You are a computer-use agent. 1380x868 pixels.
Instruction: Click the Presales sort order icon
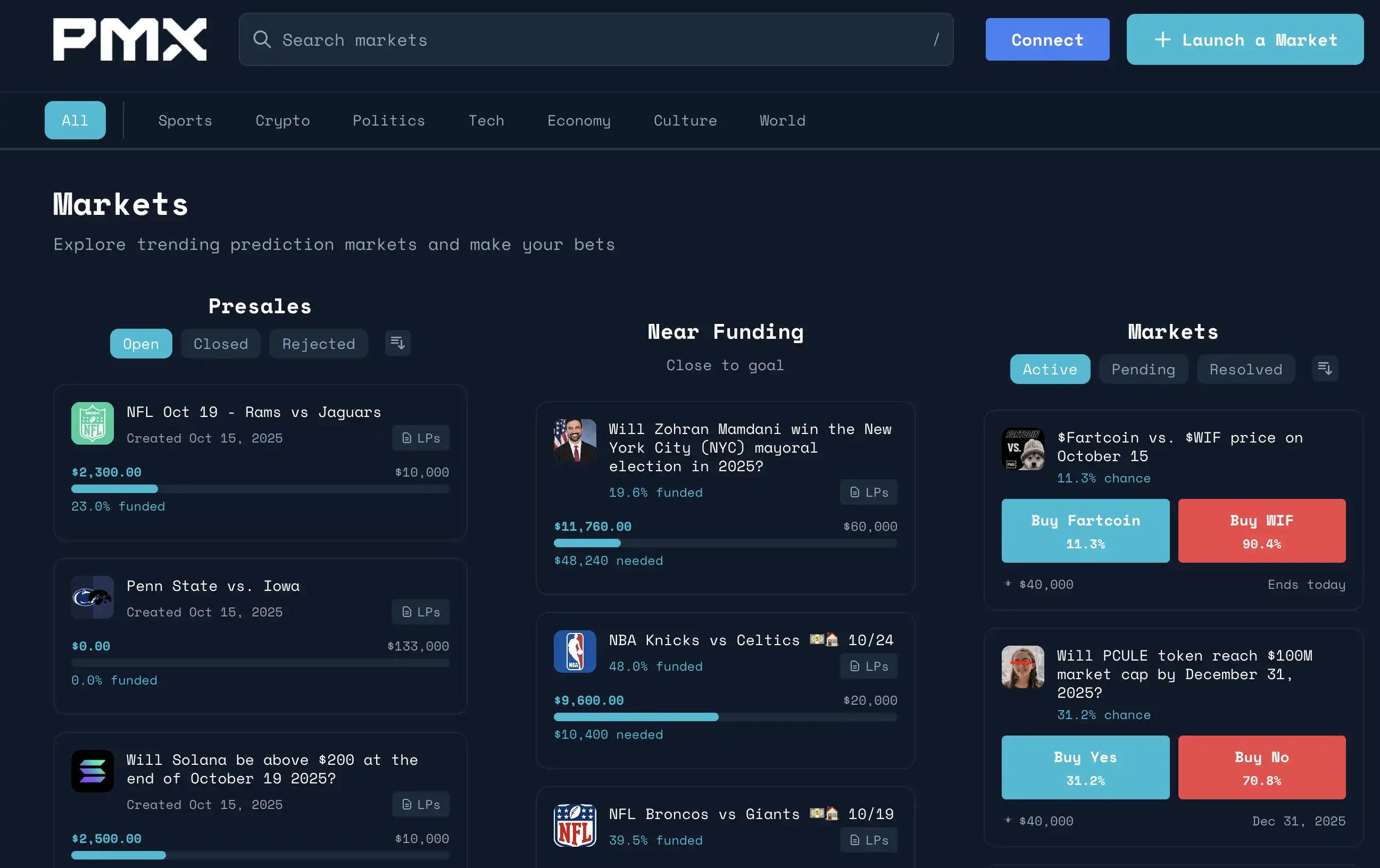coord(397,343)
